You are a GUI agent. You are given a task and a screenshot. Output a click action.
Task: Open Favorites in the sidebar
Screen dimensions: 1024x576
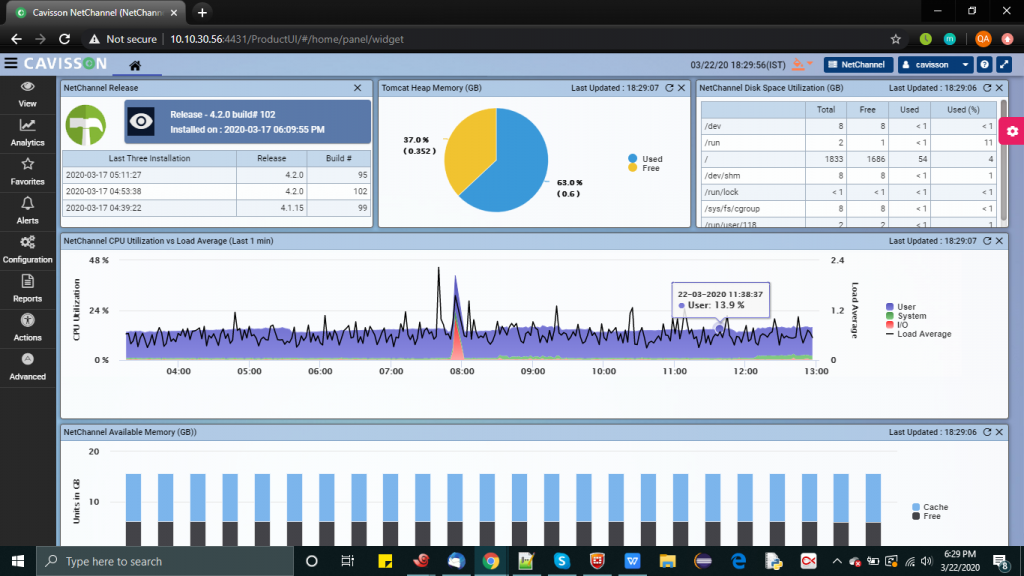coord(27,172)
